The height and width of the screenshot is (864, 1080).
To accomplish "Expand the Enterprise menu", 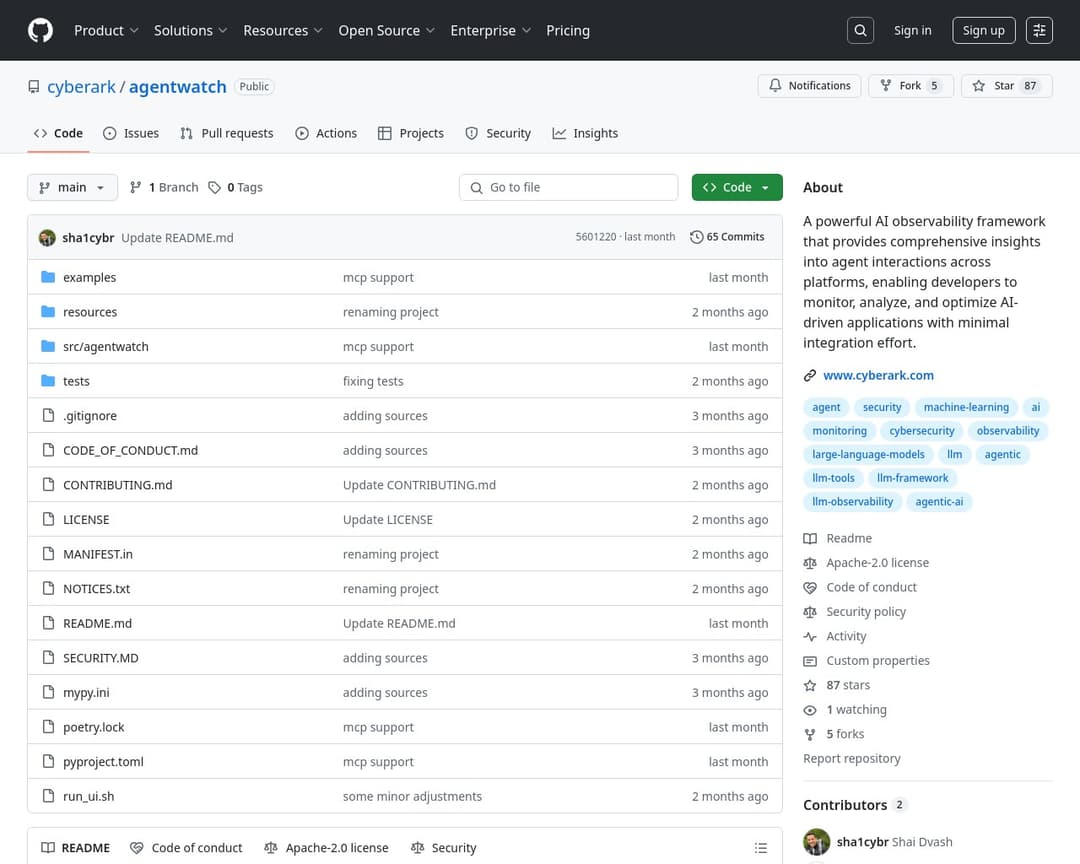I will (x=490, y=30).
